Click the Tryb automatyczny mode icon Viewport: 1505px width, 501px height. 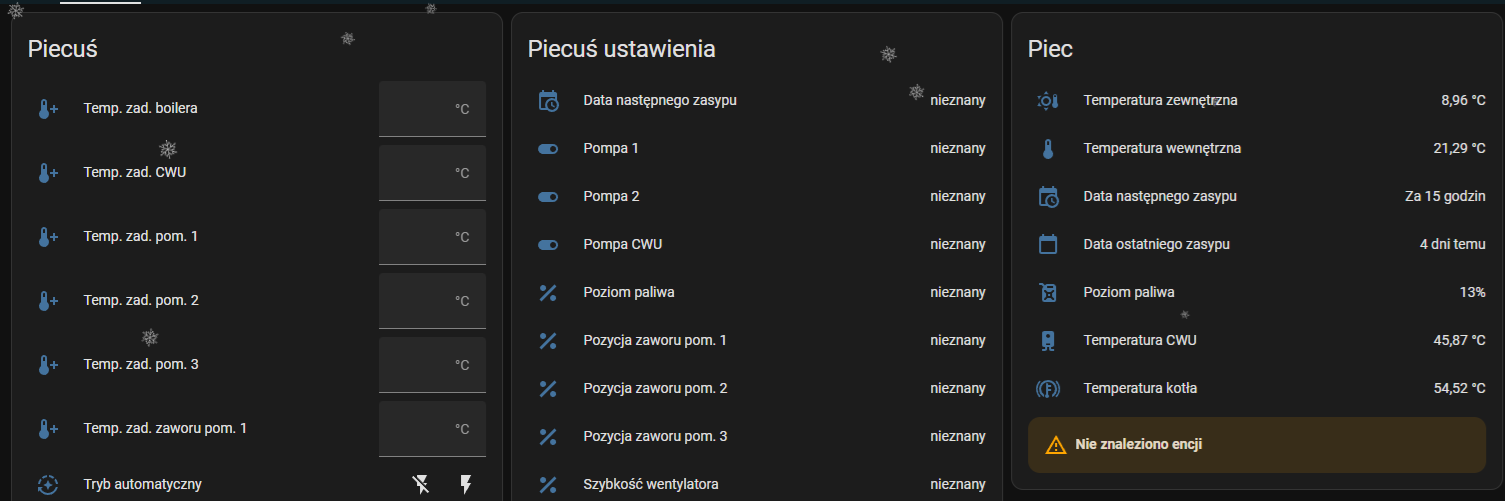click(47, 485)
